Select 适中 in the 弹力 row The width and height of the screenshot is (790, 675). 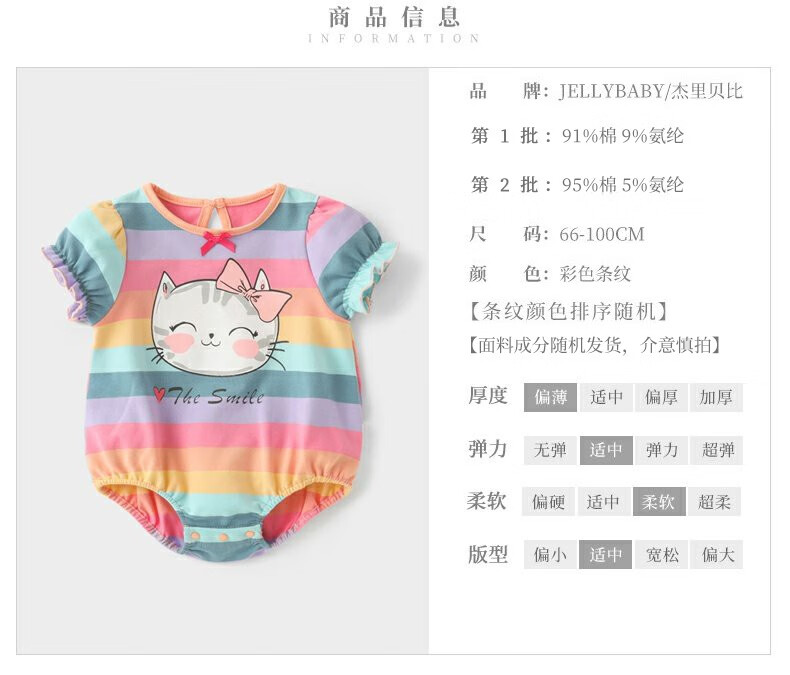point(606,450)
